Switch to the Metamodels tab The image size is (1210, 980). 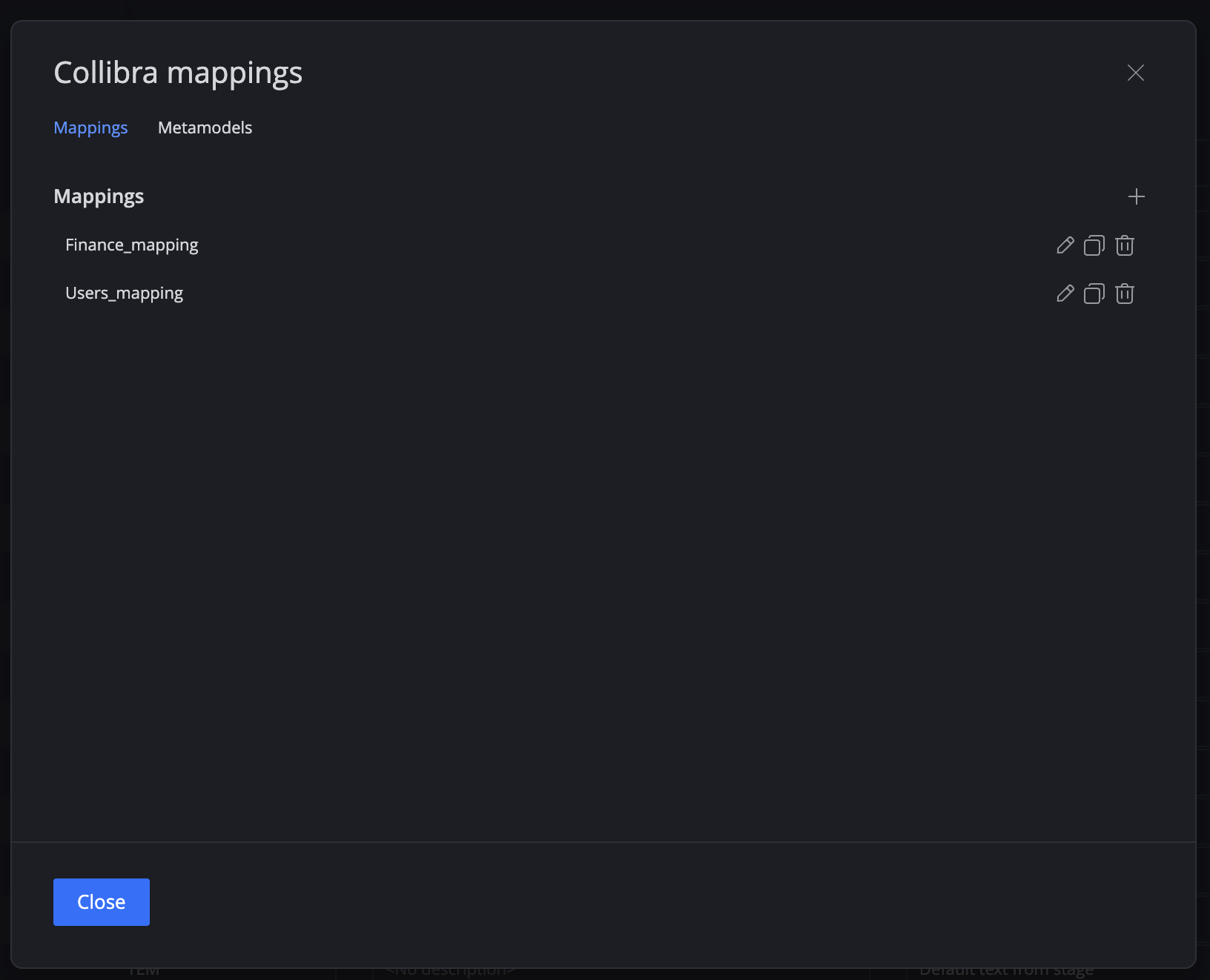click(205, 128)
